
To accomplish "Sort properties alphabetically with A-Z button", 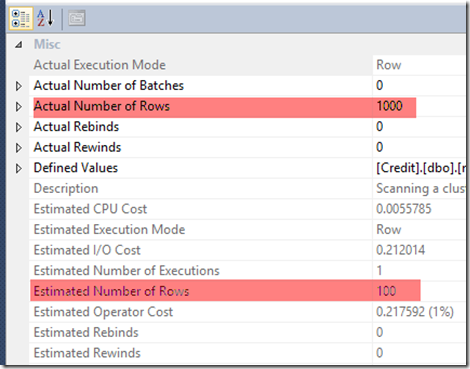I will coord(45,18).
